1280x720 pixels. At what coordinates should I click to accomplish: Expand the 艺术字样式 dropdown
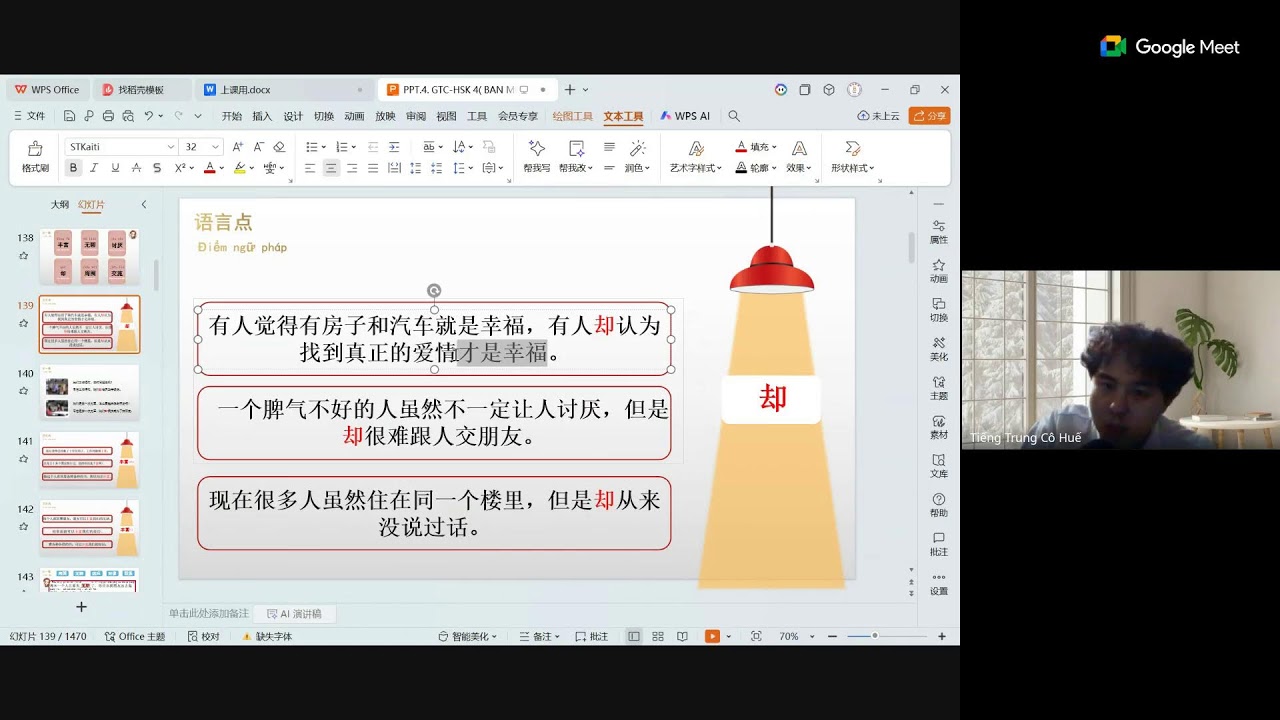click(696, 168)
